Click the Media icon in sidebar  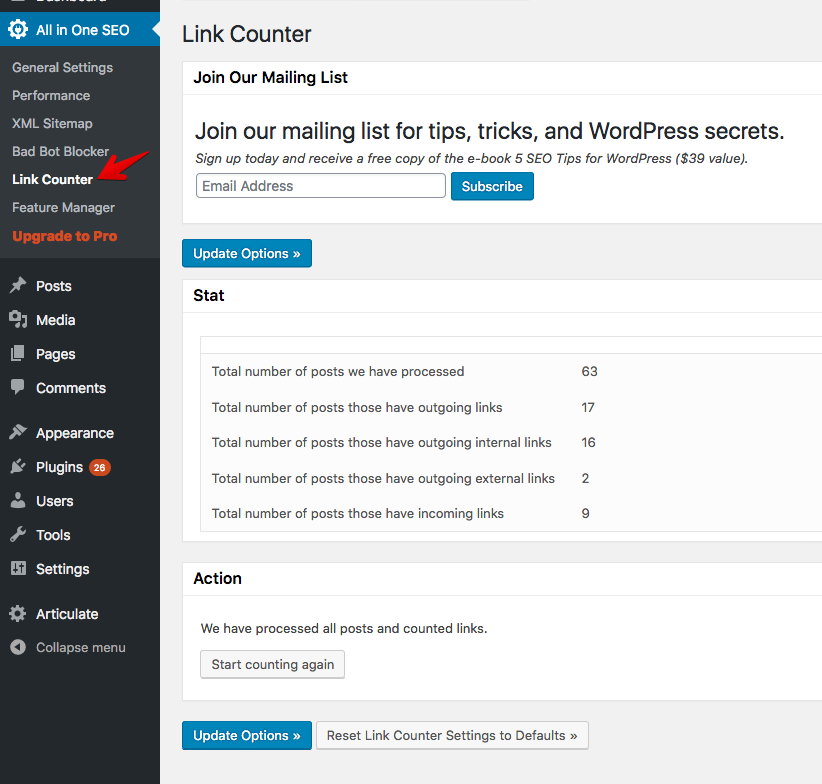point(18,319)
